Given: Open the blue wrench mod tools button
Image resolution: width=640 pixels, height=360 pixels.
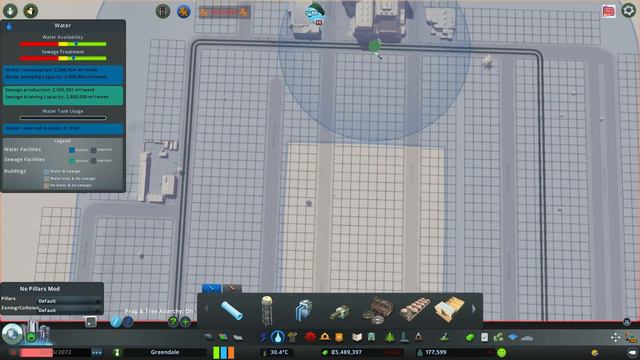Looking at the screenshot, I should (184, 11).
